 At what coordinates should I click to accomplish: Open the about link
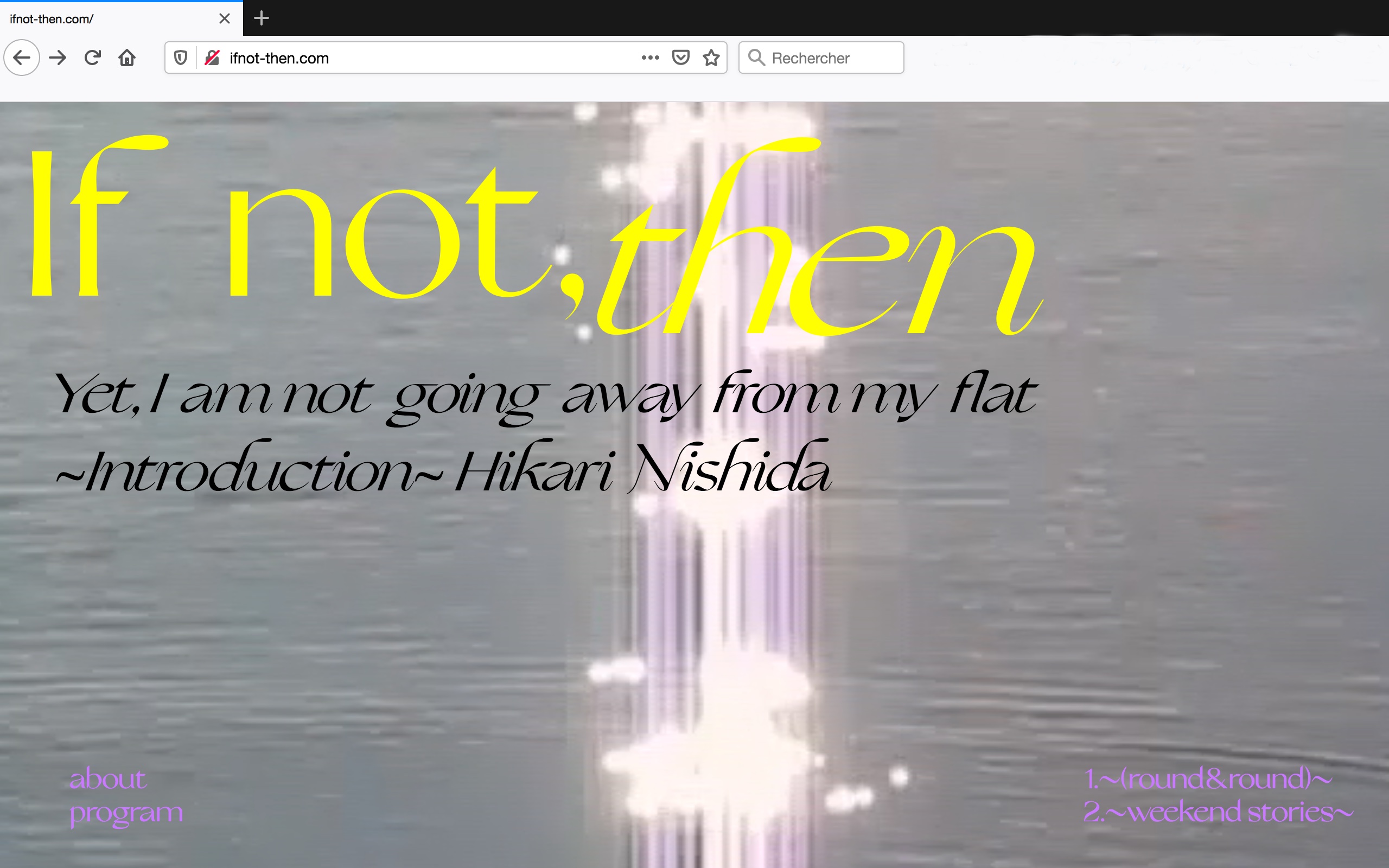(x=108, y=779)
